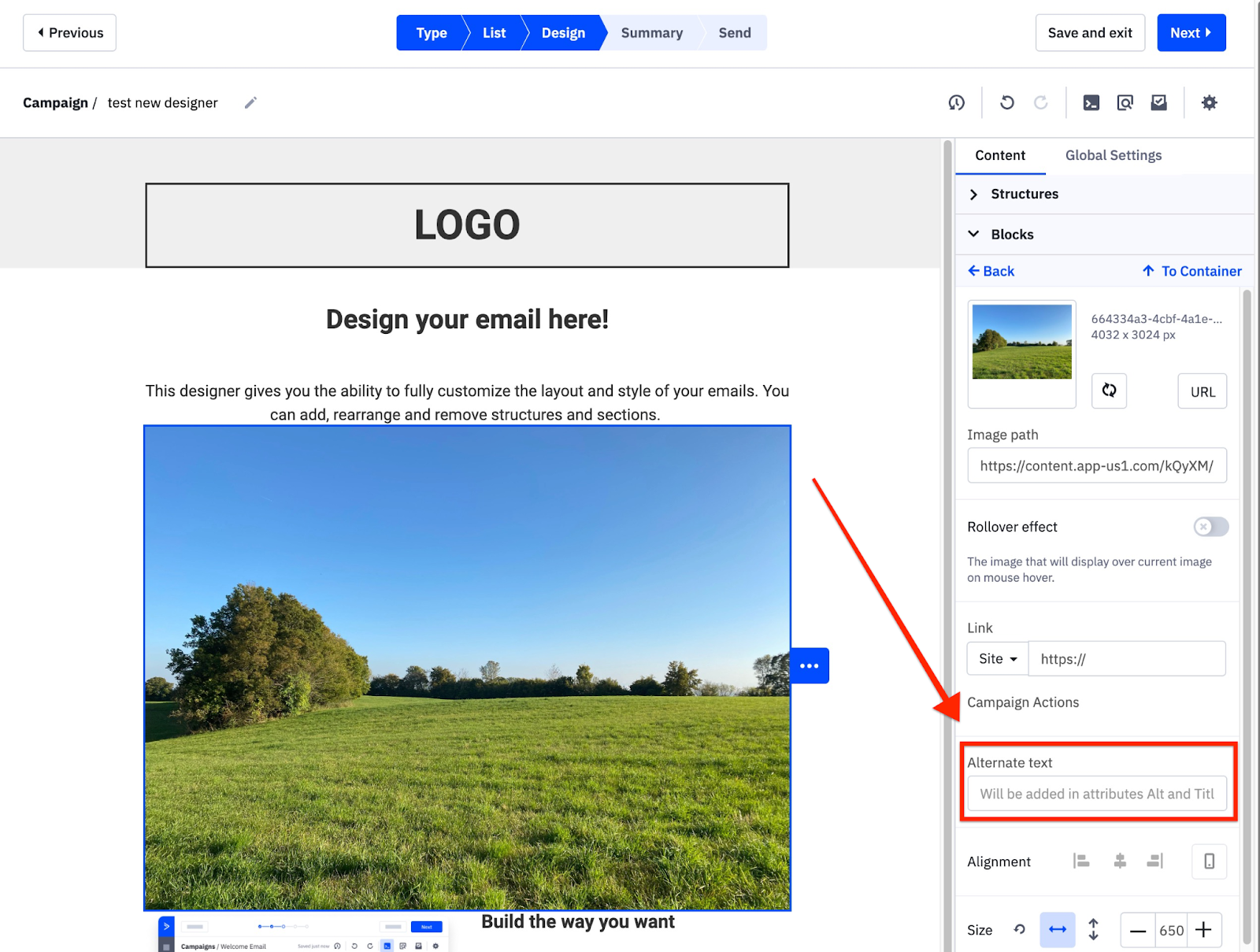The height and width of the screenshot is (952, 1260).
Task: Open the Site link type dropdown
Action: click(997, 659)
